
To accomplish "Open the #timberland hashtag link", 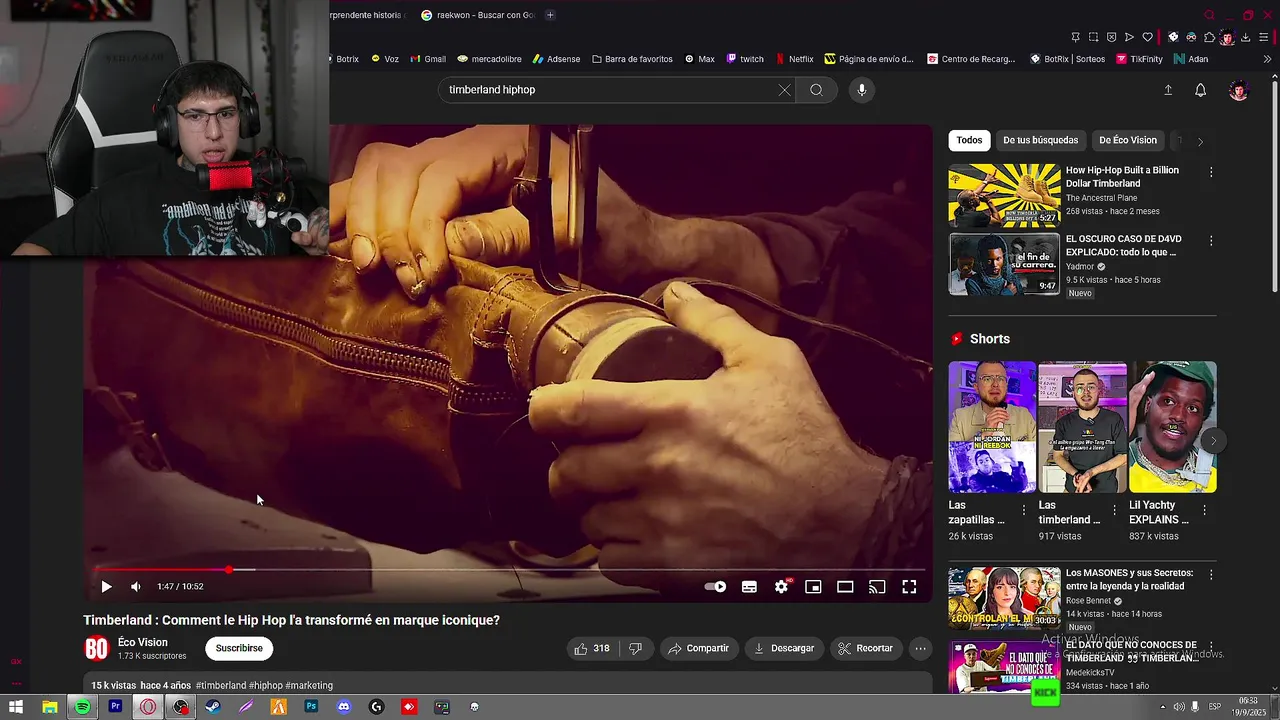I will click(x=221, y=685).
